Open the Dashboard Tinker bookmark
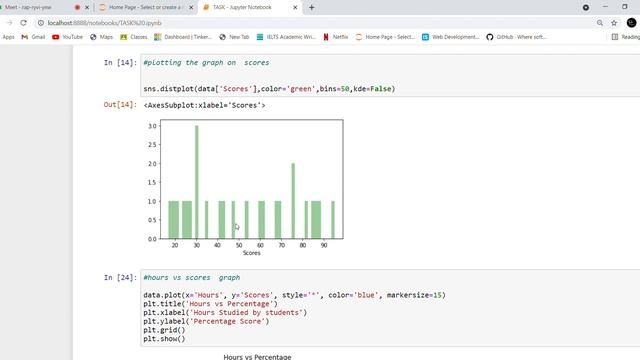640x360 pixels. [183, 37]
